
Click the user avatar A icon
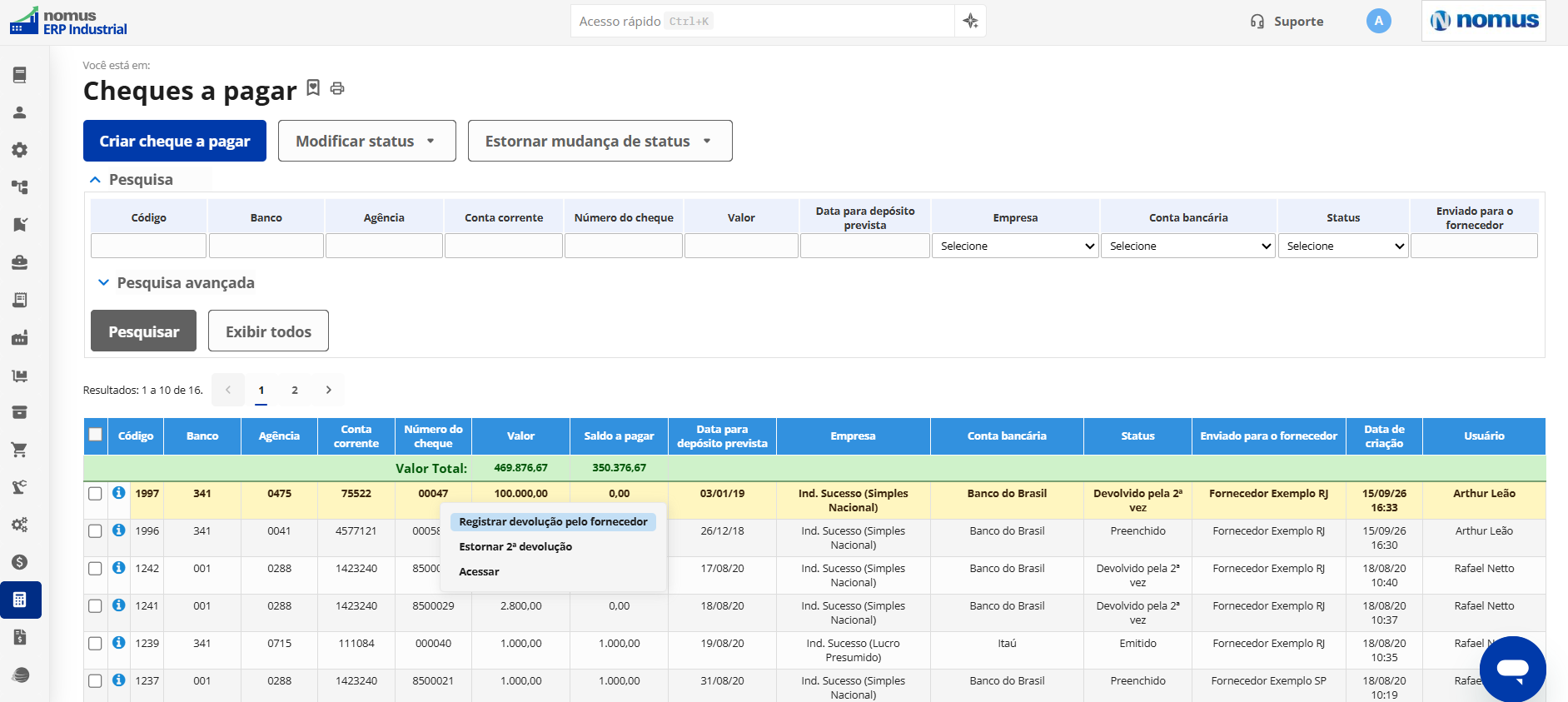[x=1378, y=21]
